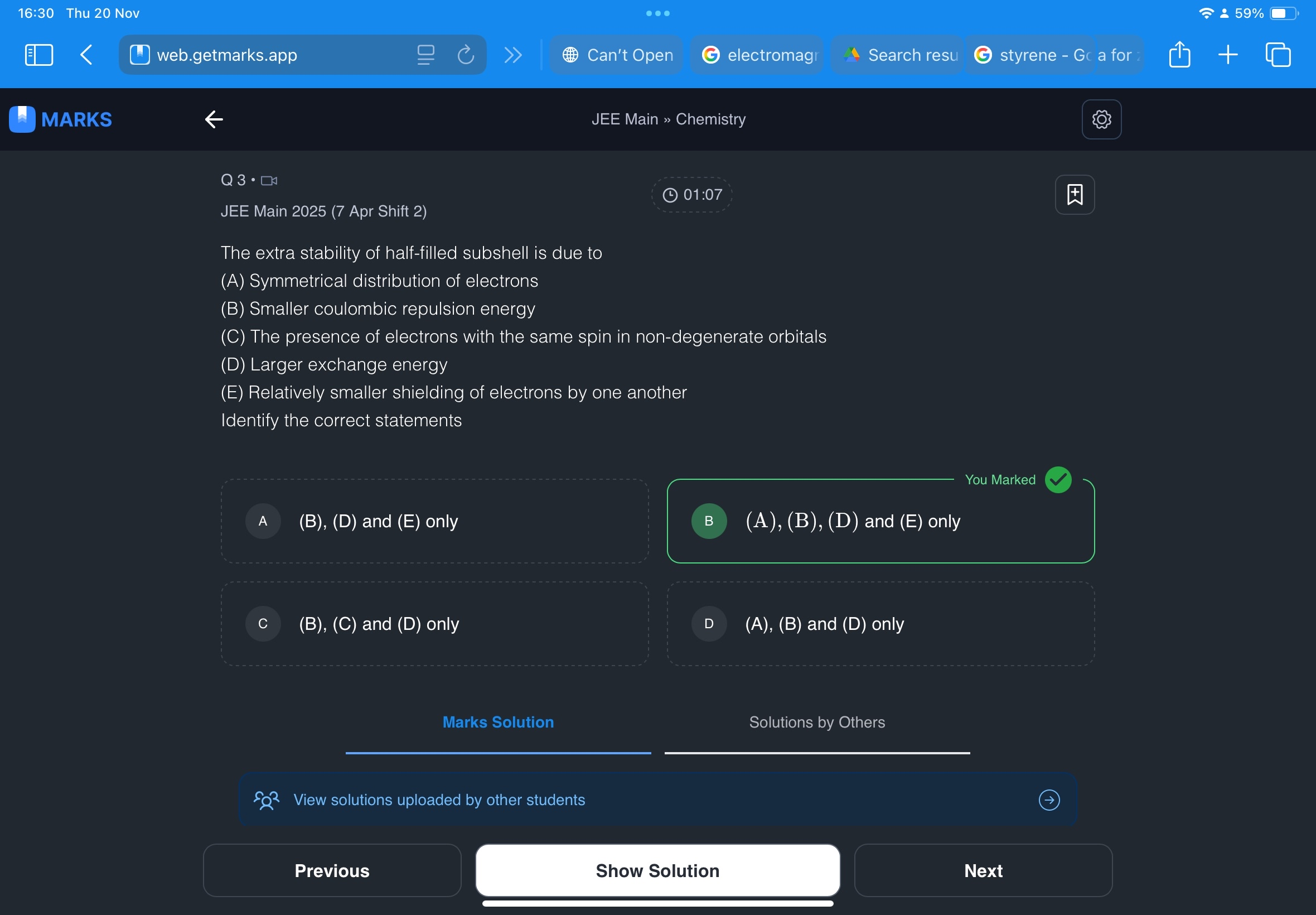Bookmark this question with the bookmark icon

[x=1074, y=195]
